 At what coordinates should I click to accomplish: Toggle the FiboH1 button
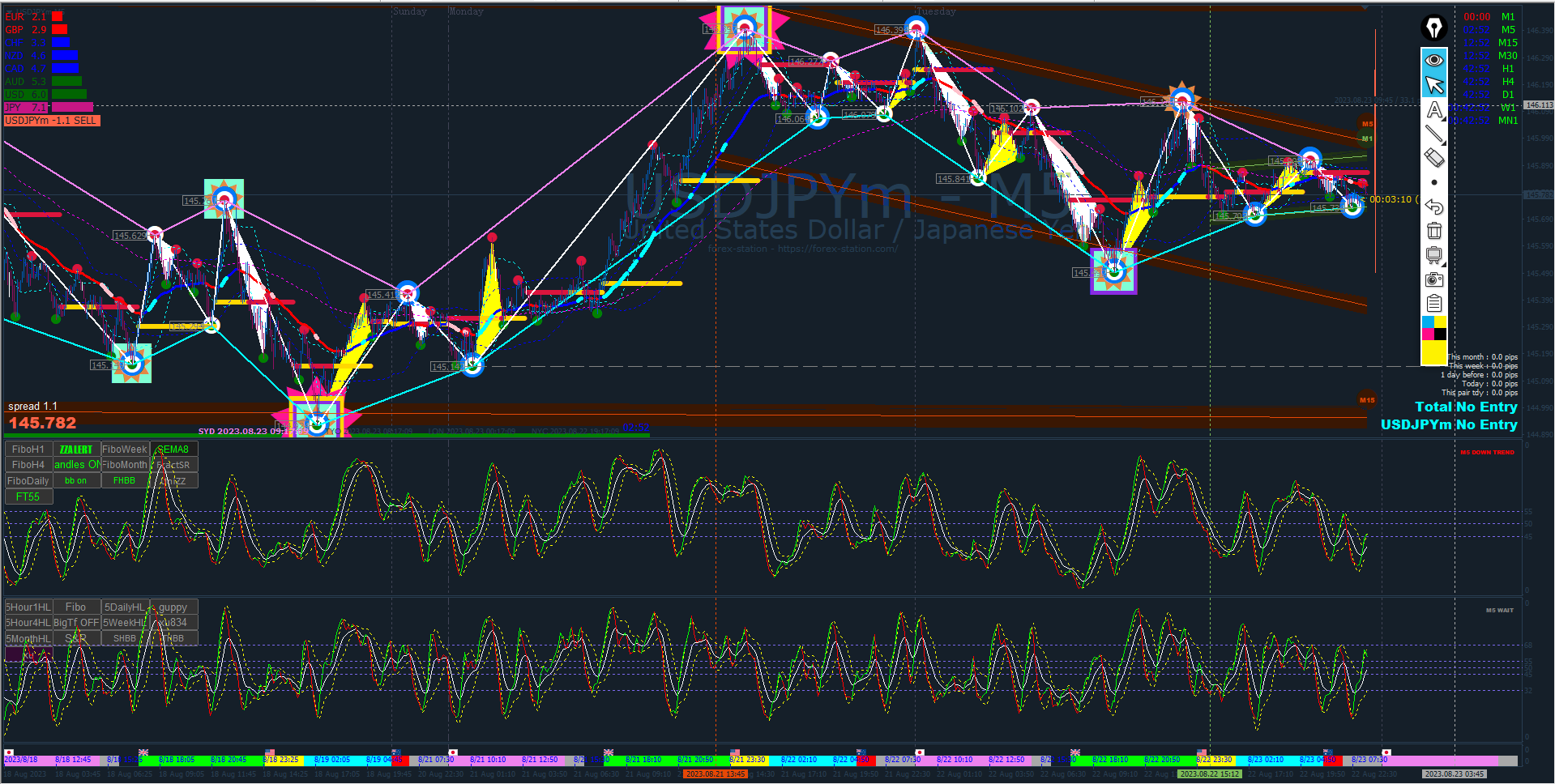pos(28,450)
